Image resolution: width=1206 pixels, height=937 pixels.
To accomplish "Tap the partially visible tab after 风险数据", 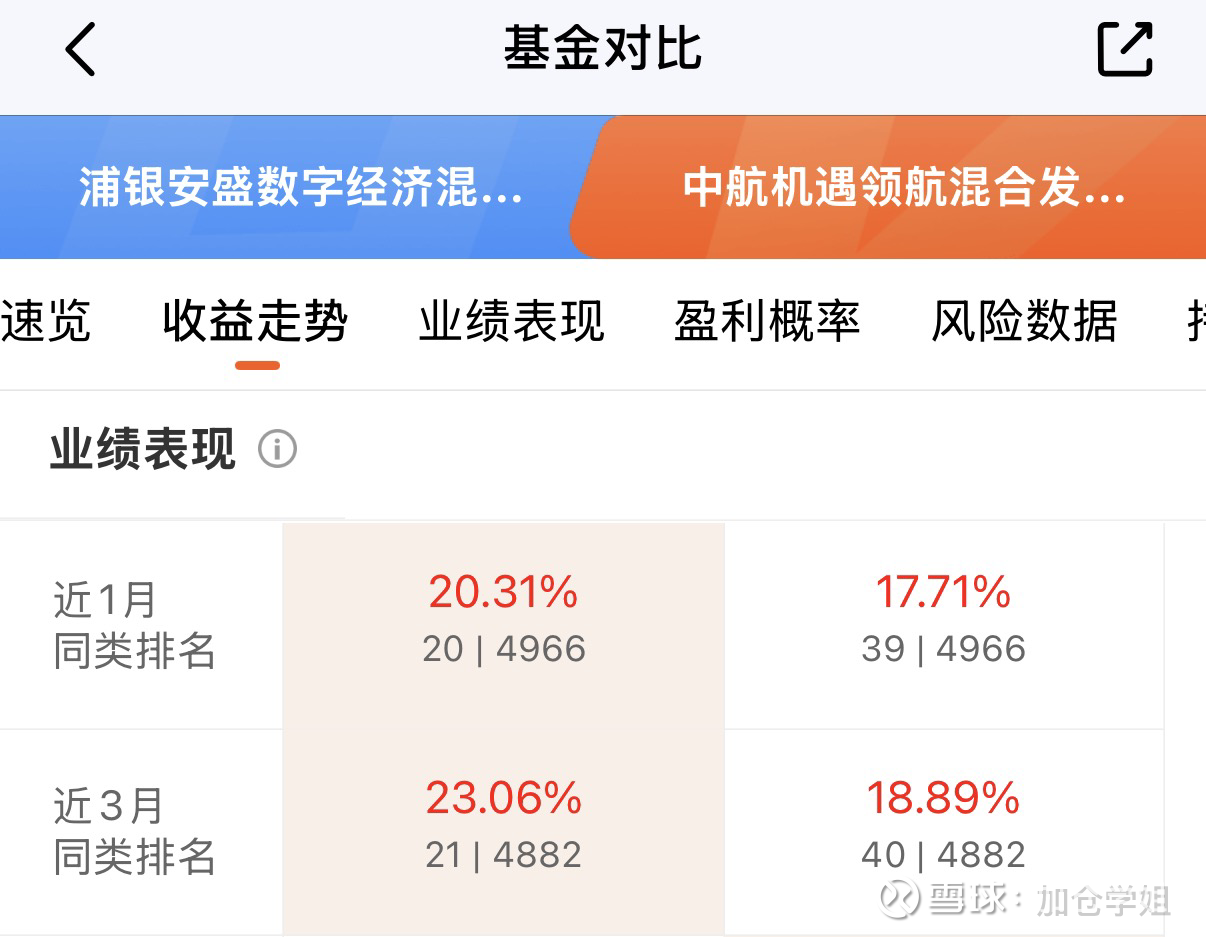I will click(x=1194, y=322).
